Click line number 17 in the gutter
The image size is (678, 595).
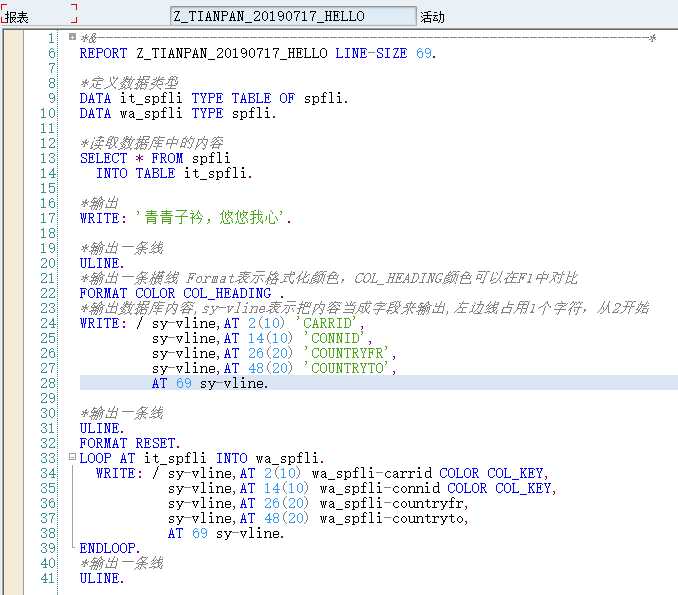pyautogui.click(x=48, y=218)
